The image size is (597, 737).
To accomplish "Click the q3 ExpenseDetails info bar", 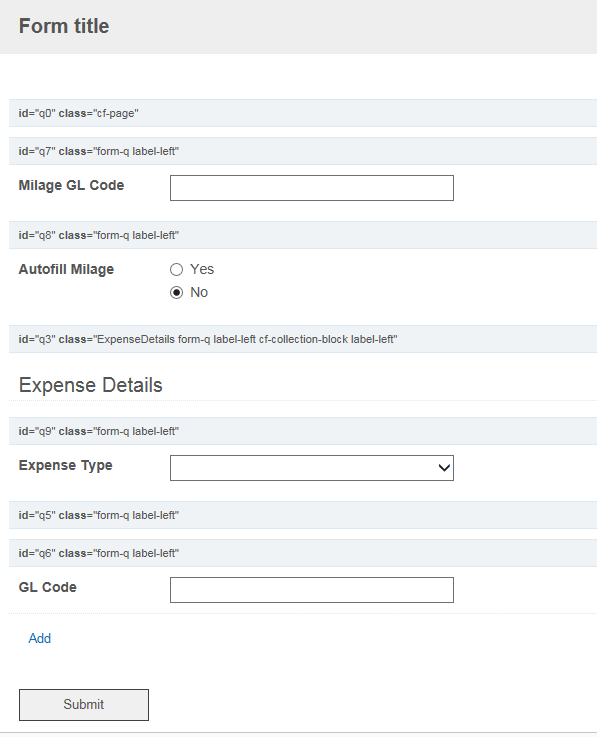I will (x=303, y=339).
